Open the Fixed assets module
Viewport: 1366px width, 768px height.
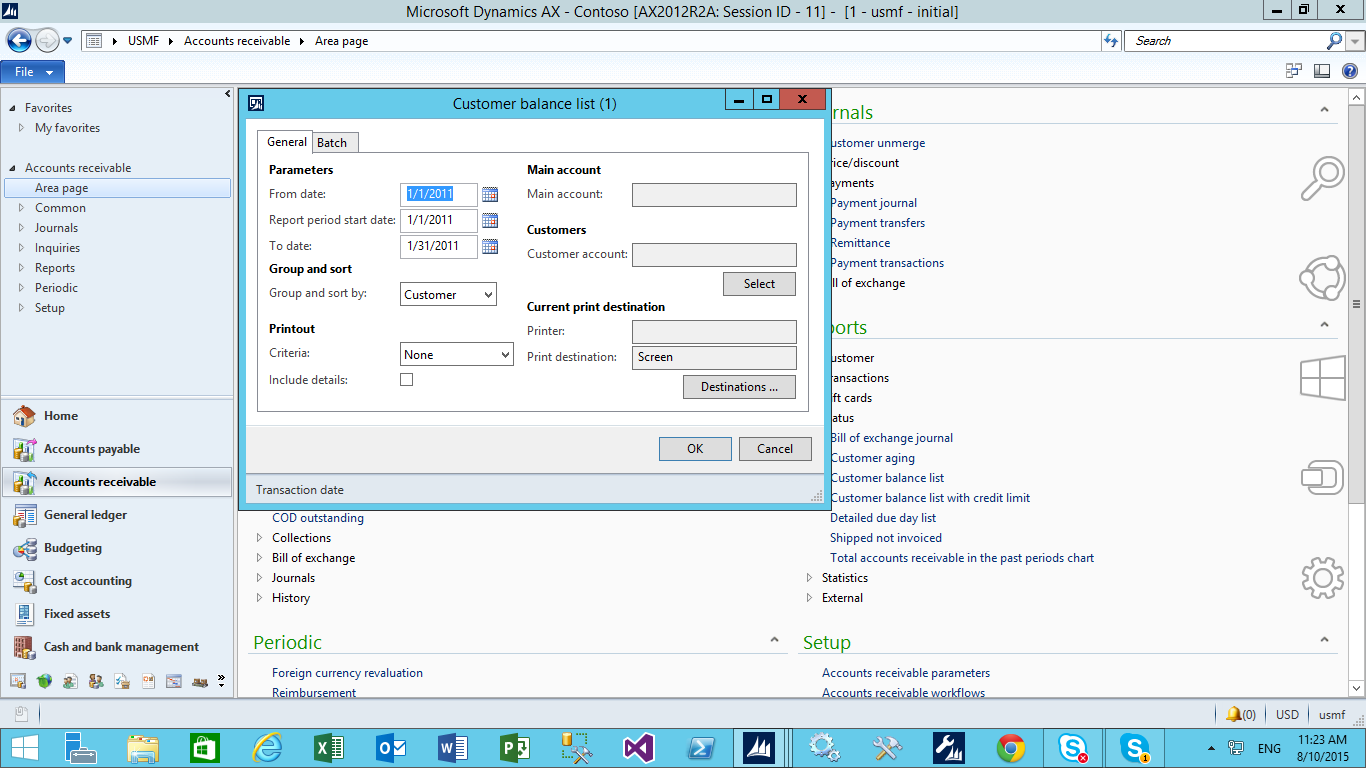pyautogui.click(x=77, y=614)
